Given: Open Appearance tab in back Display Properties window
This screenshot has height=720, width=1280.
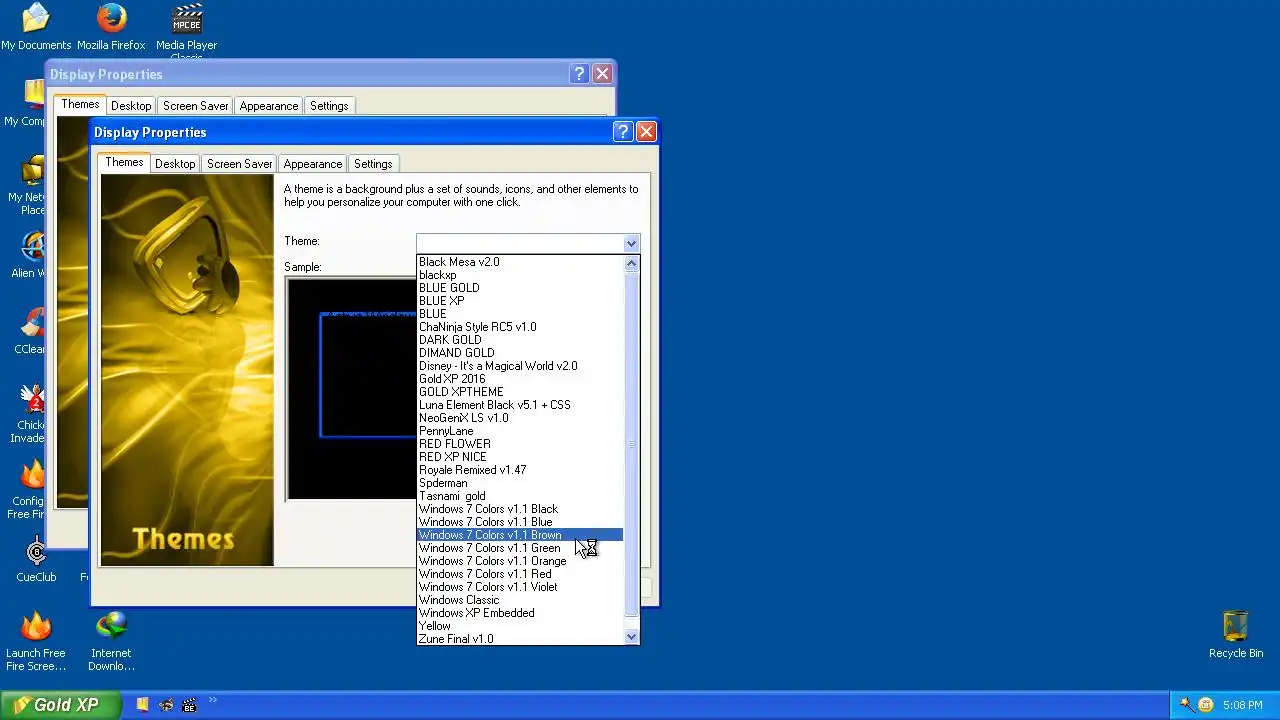Looking at the screenshot, I should pyautogui.click(x=268, y=106).
